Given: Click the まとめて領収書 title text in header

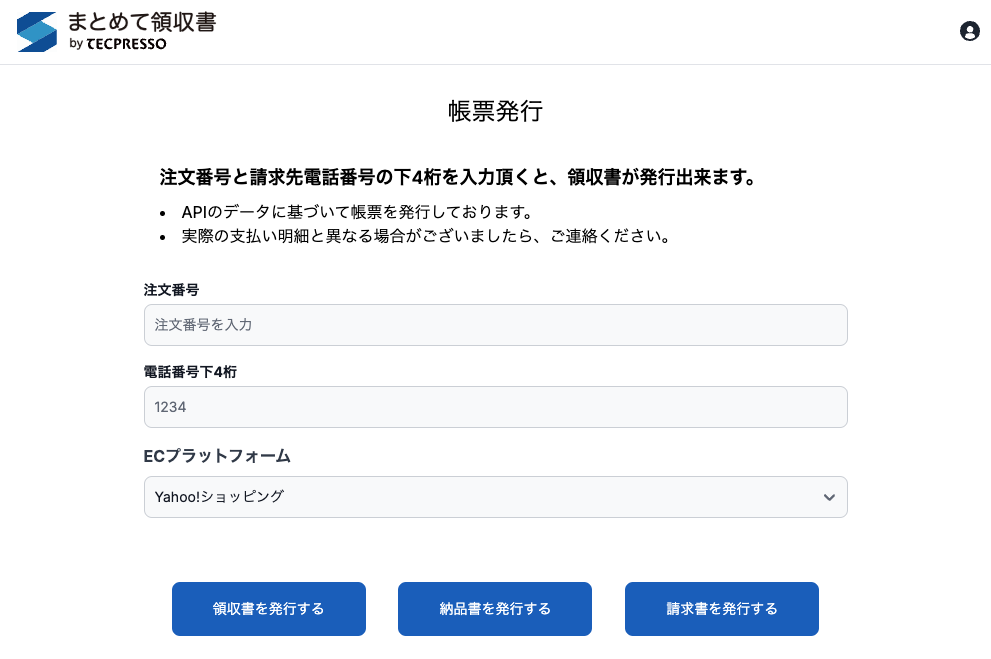Looking at the screenshot, I should coord(141,22).
